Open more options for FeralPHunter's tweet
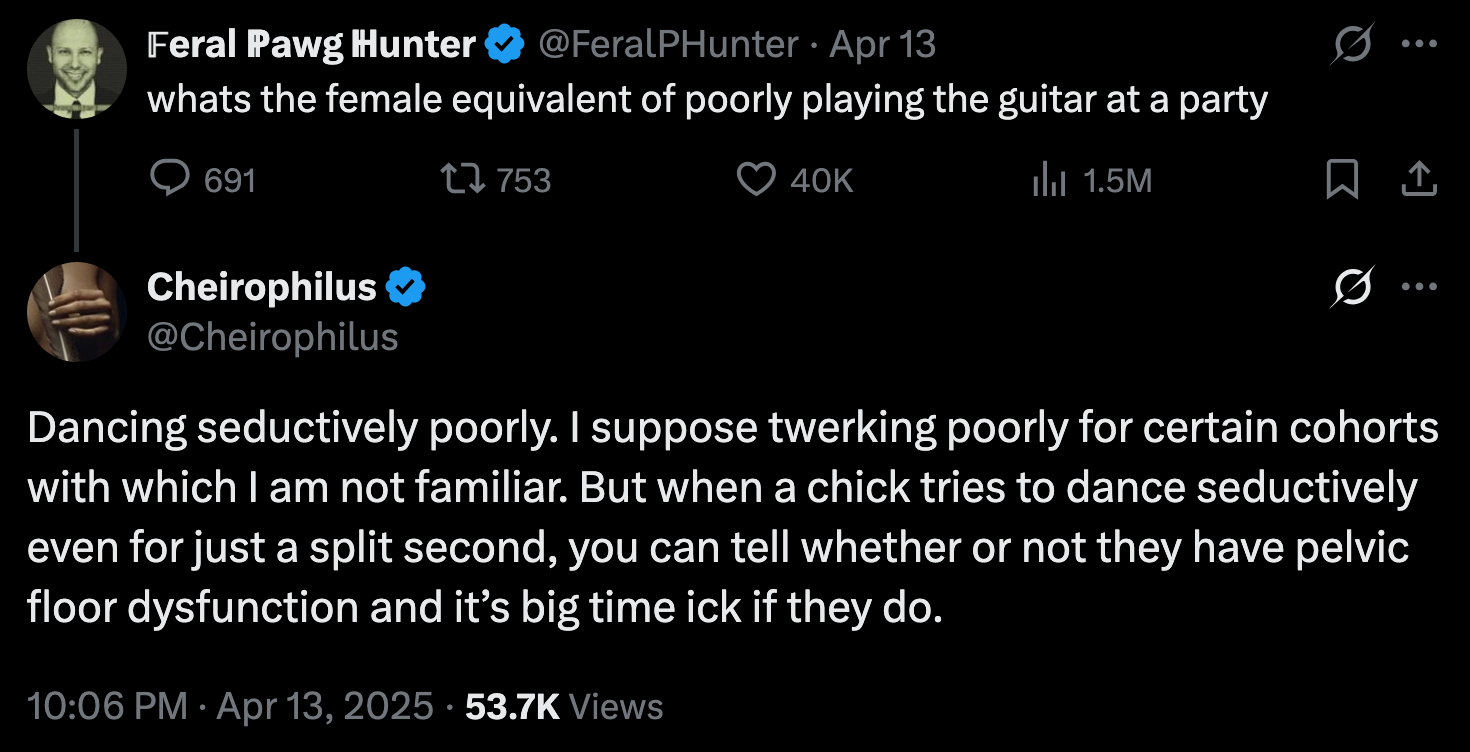The width and height of the screenshot is (1470, 752). [x=1419, y=45]
